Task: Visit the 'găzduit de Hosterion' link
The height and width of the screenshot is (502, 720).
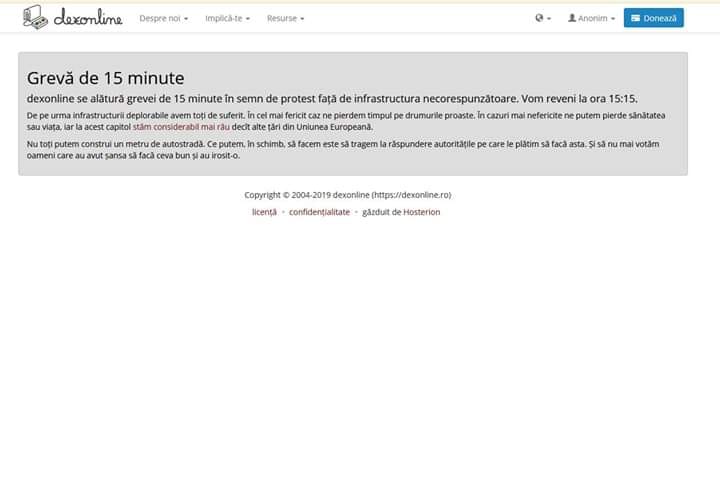Action: (400, 212)
